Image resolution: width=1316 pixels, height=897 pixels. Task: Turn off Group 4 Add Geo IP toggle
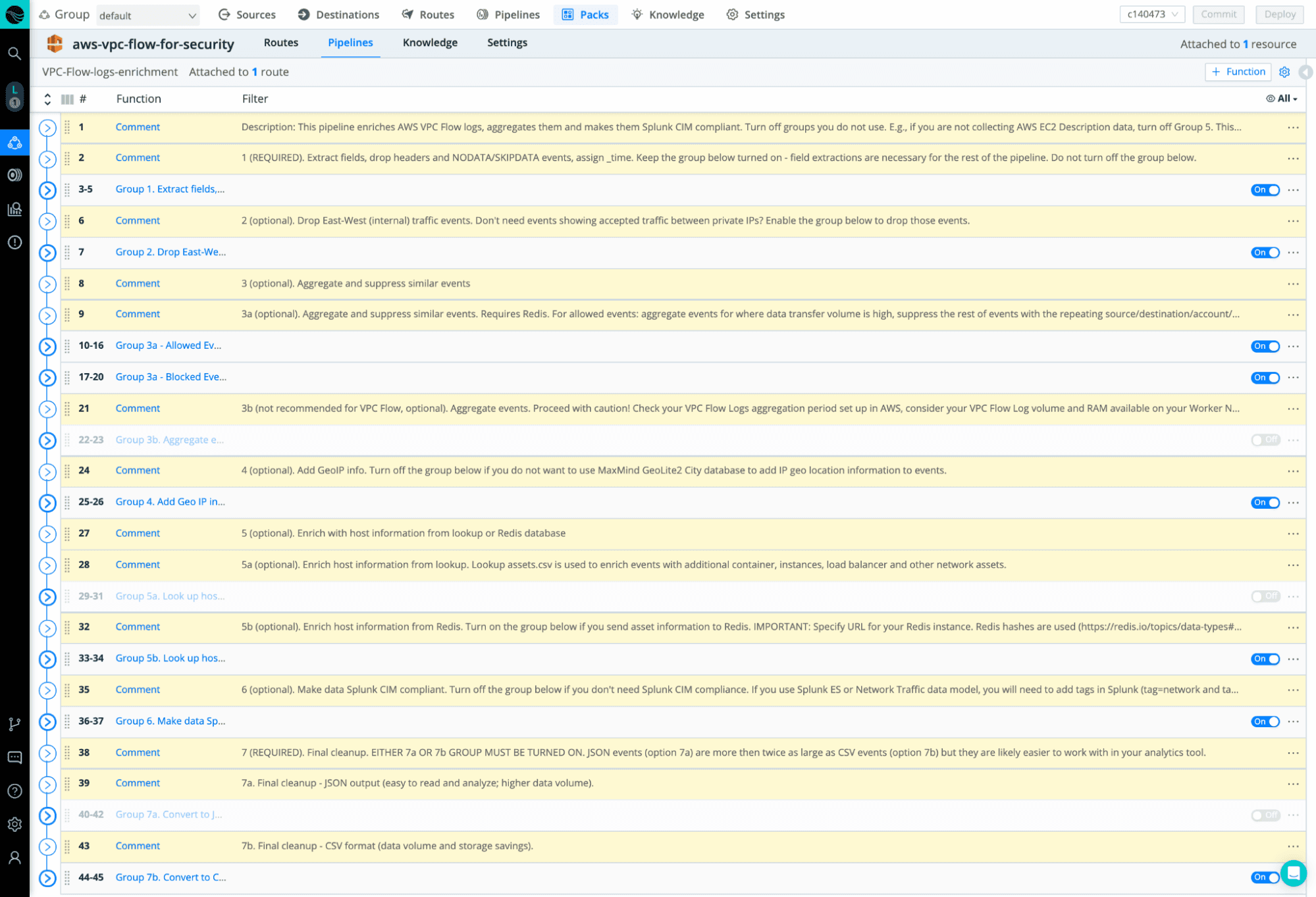[1265, 503]
